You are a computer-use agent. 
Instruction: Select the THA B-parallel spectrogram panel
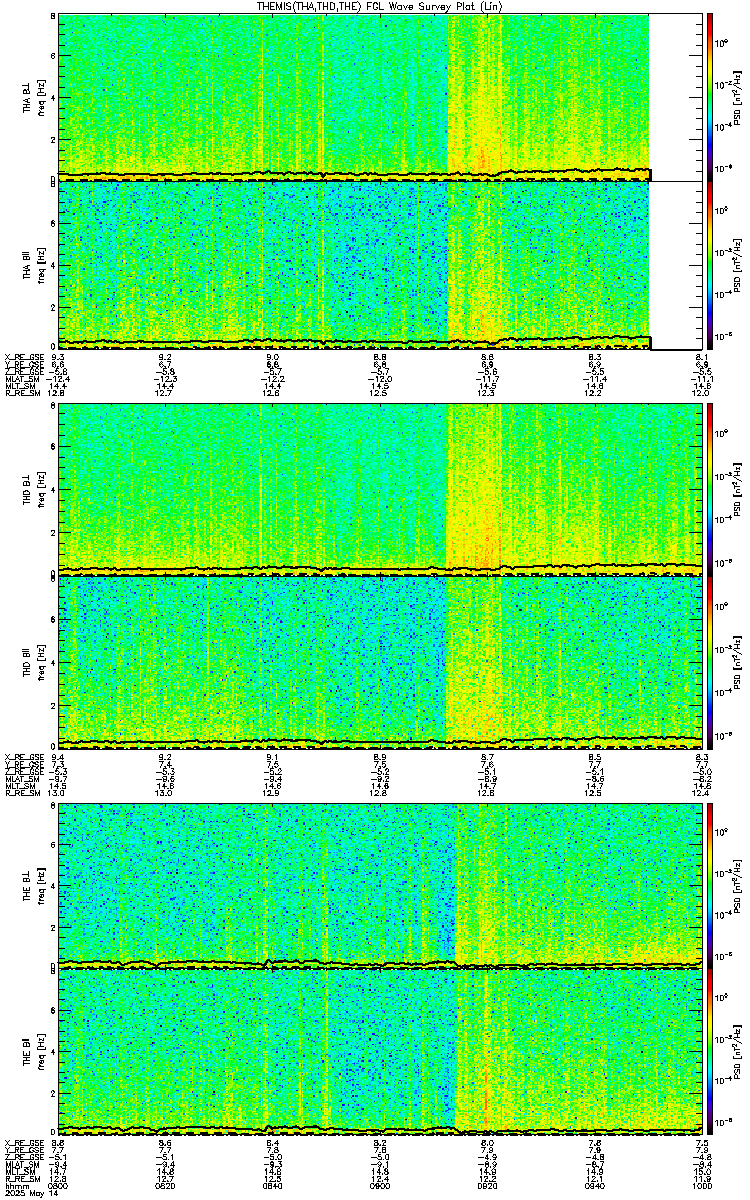[x=380, y=265]
